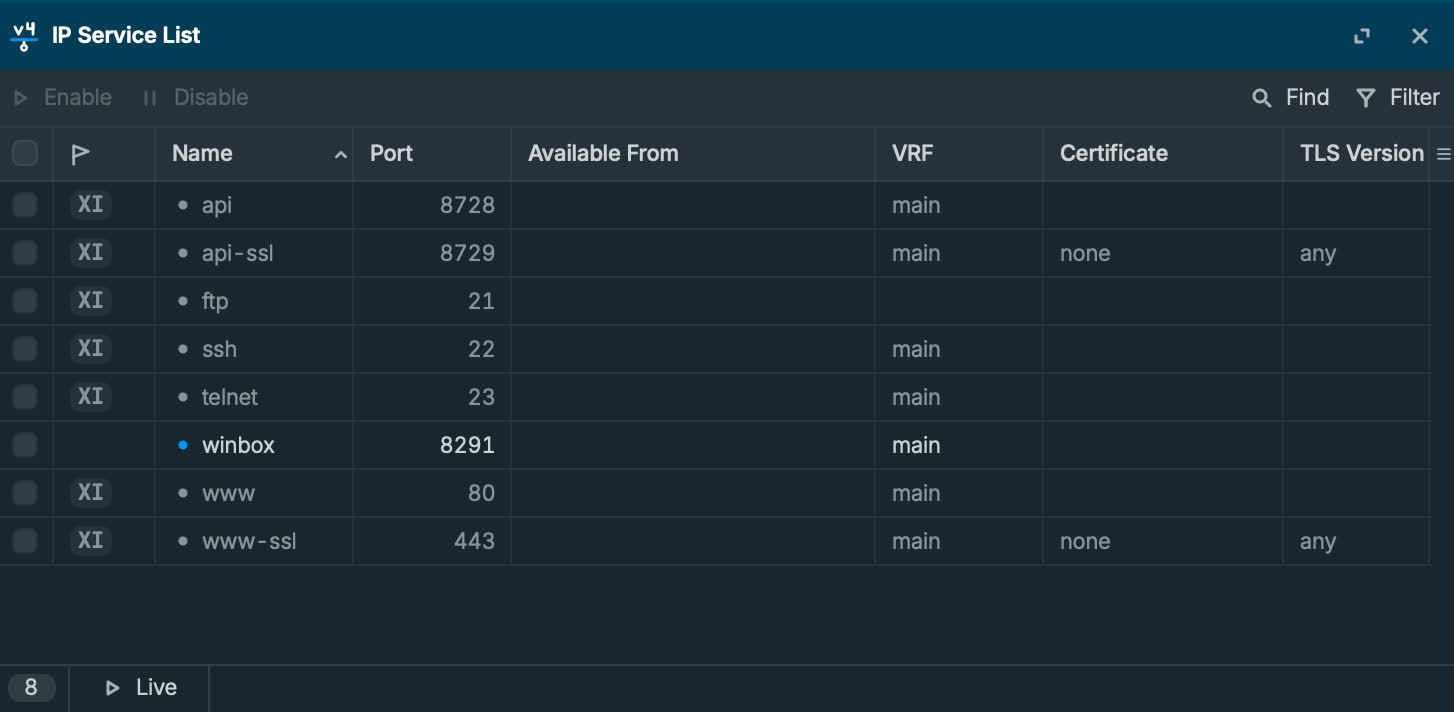Click the flag column header icon
The width and height of the screenshot is (1454, 712).
(x=81, y=154)
